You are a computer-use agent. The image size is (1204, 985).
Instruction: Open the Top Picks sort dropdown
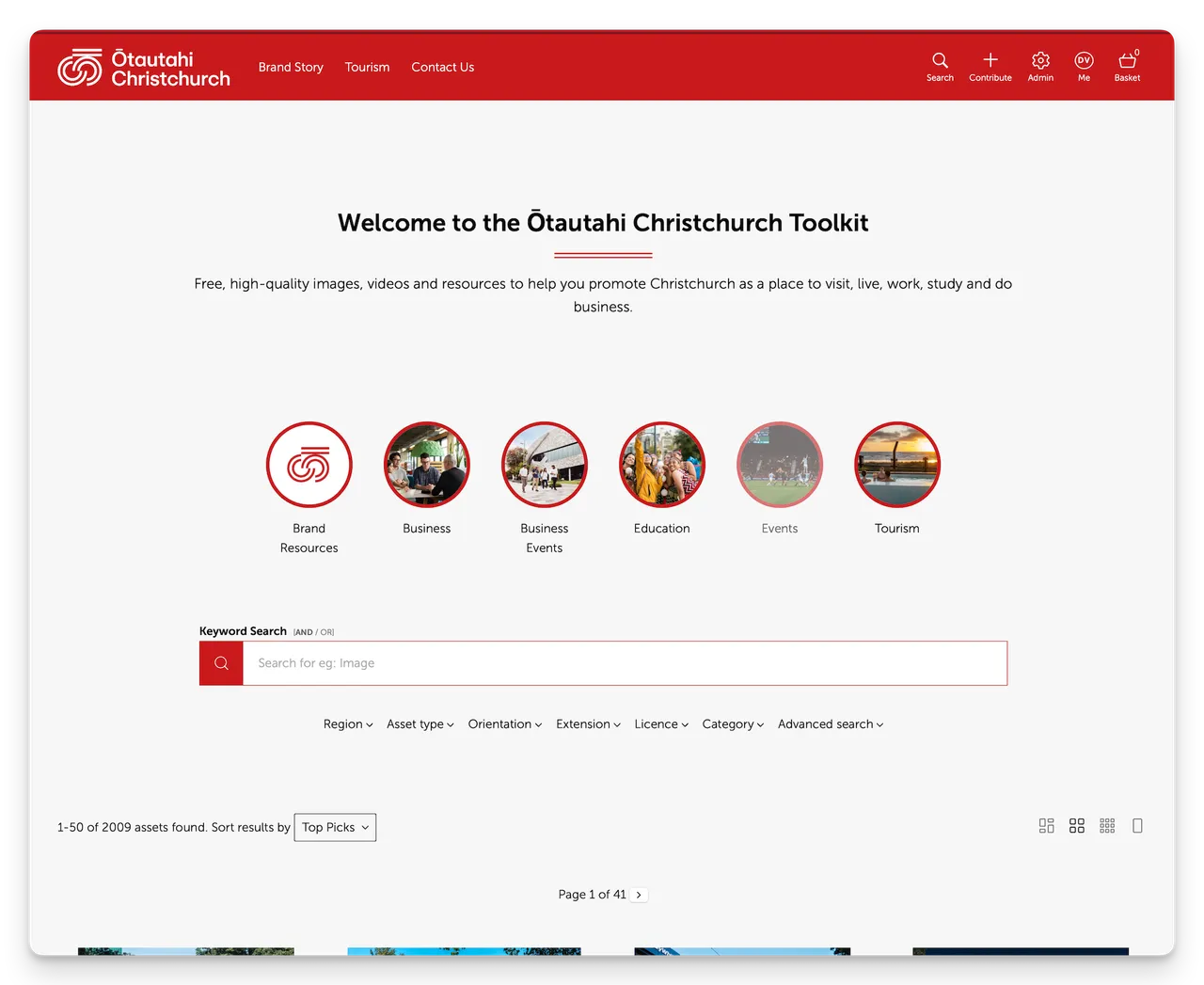click(x=335, y=828)
